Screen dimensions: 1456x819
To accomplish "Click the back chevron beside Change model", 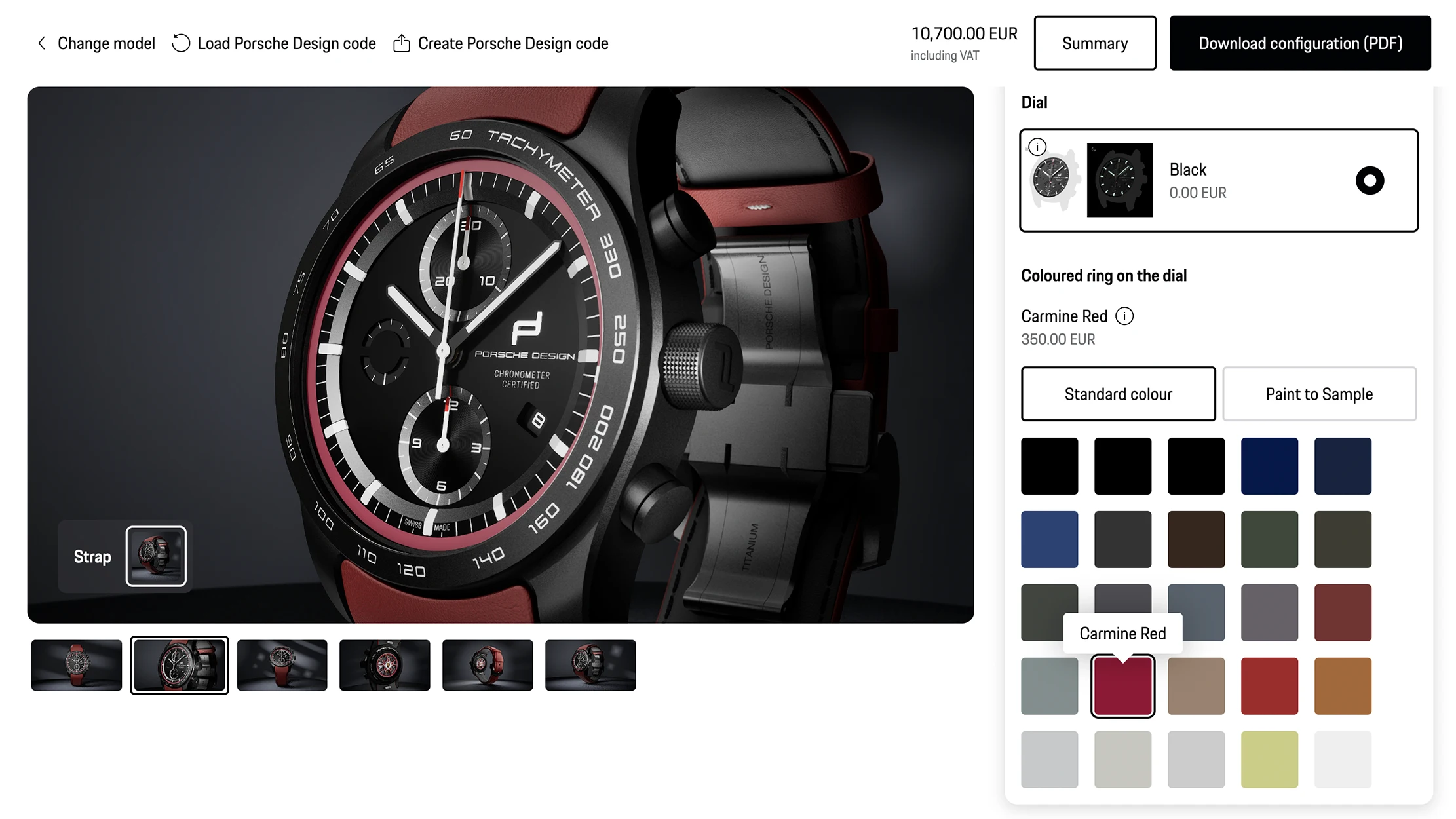I will coord(42,43).
